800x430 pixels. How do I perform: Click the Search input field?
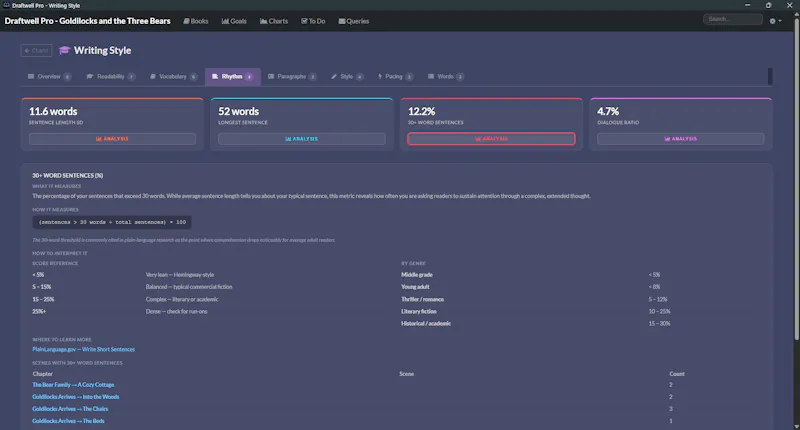[733, 19]
